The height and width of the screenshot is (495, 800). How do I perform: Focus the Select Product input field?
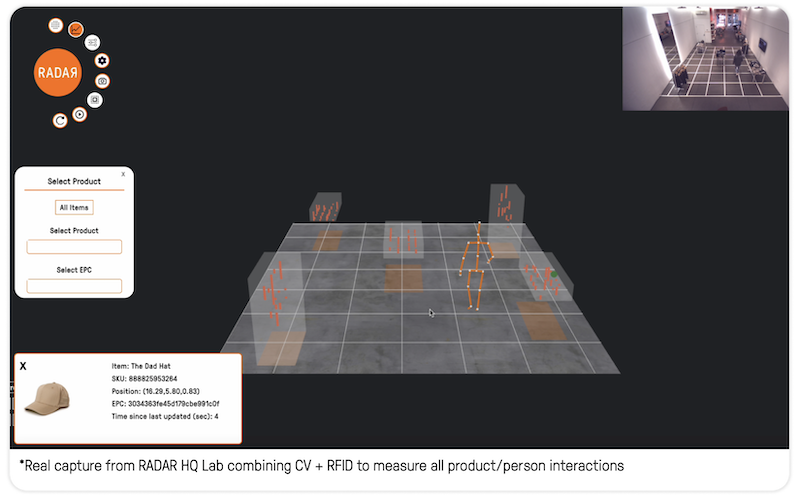tap(74, 246)
